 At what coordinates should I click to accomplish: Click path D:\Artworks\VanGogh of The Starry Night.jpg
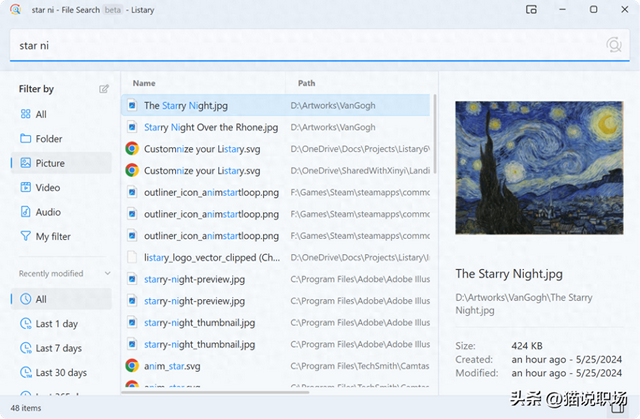coord(333,106)
